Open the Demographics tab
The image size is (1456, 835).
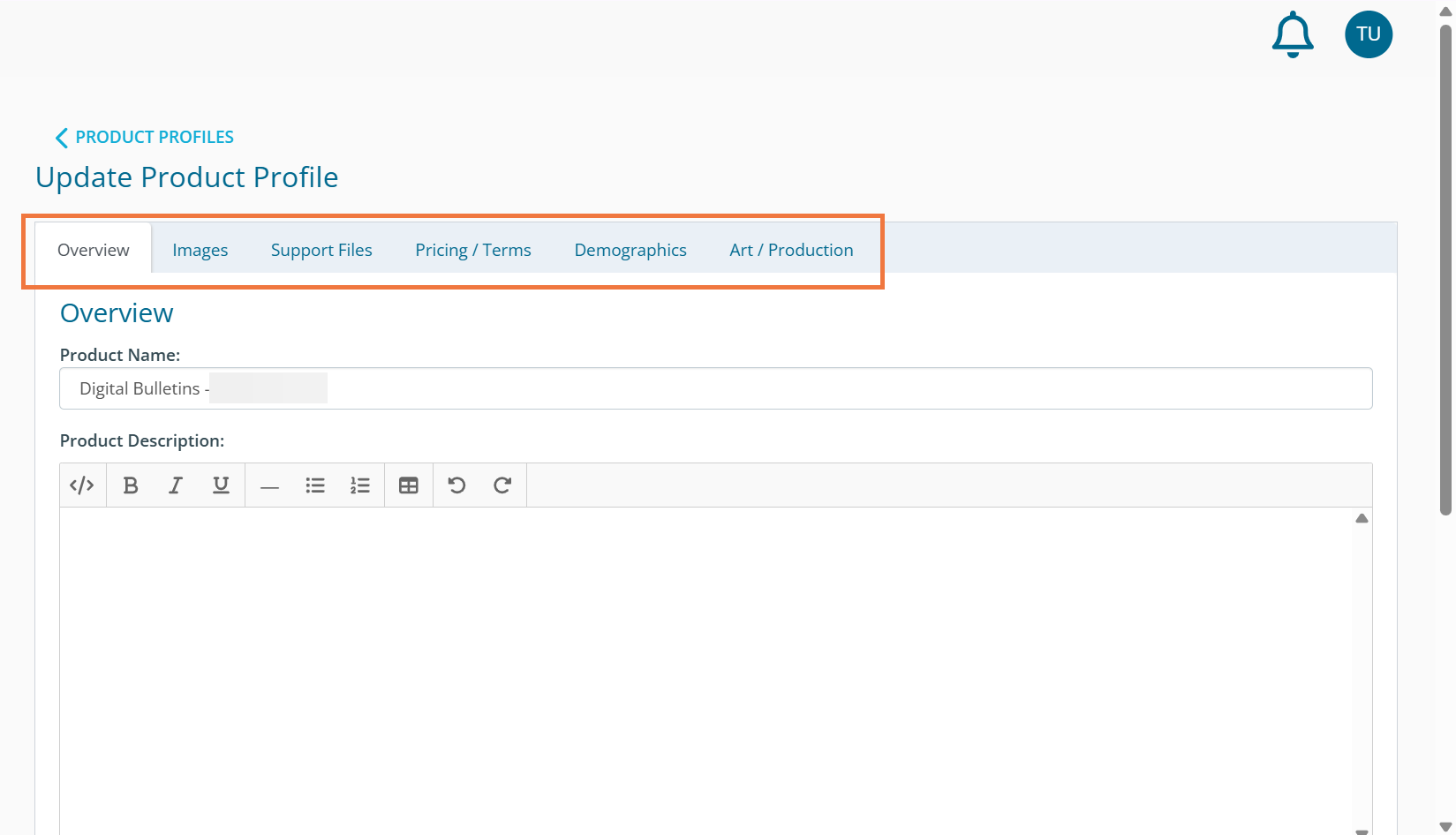(x=630, y=250)
